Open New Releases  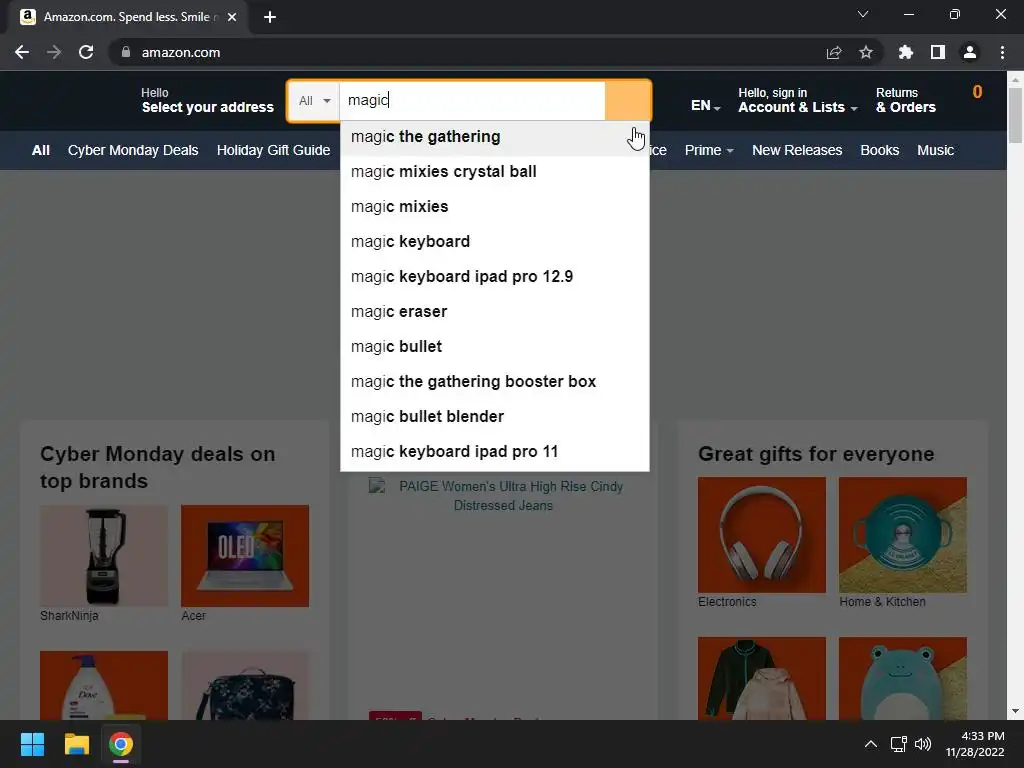pyautogui.click(x=797, y=150)
